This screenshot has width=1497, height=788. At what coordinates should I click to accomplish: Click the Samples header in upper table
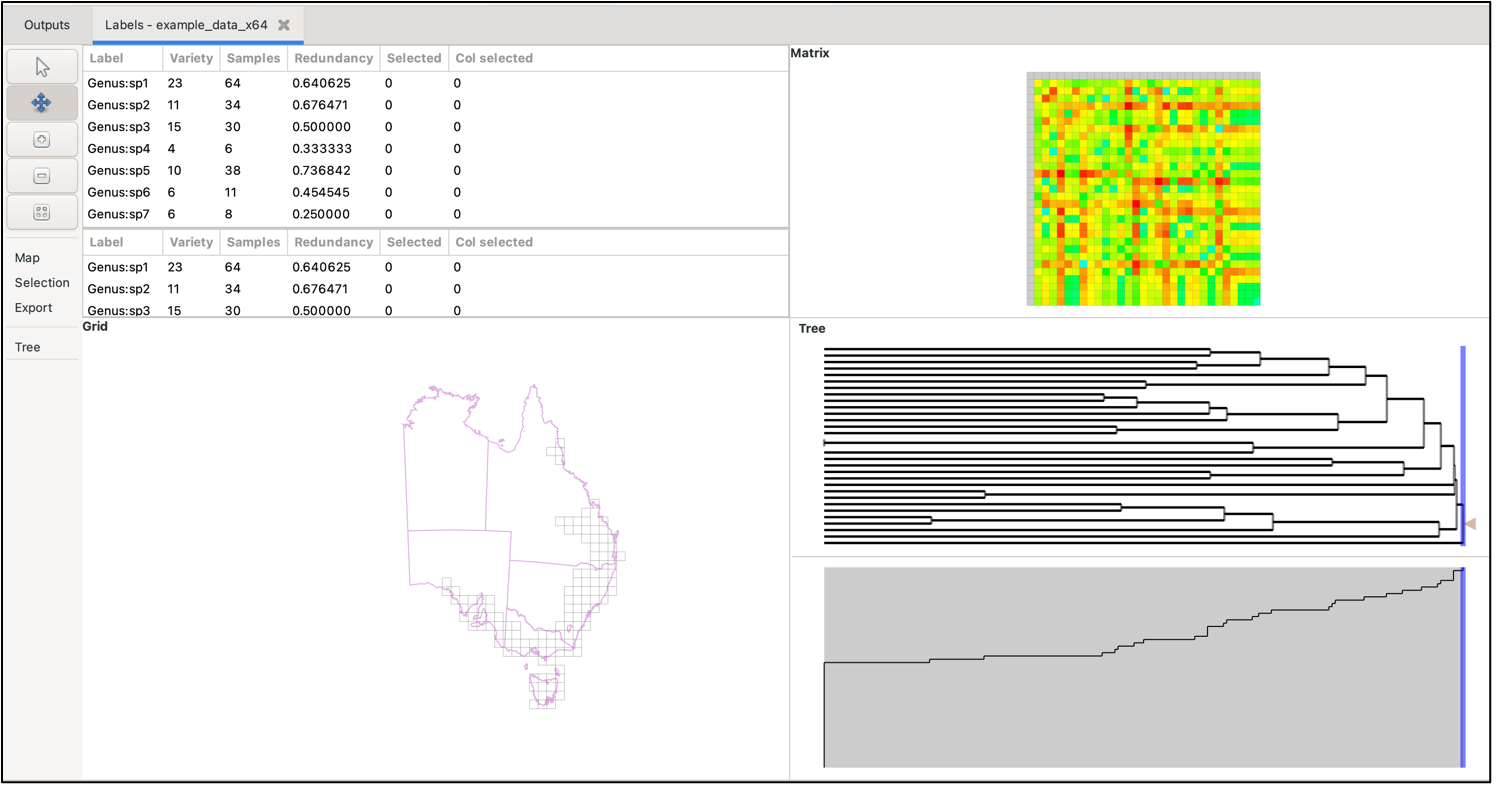(x=253, y=58)
